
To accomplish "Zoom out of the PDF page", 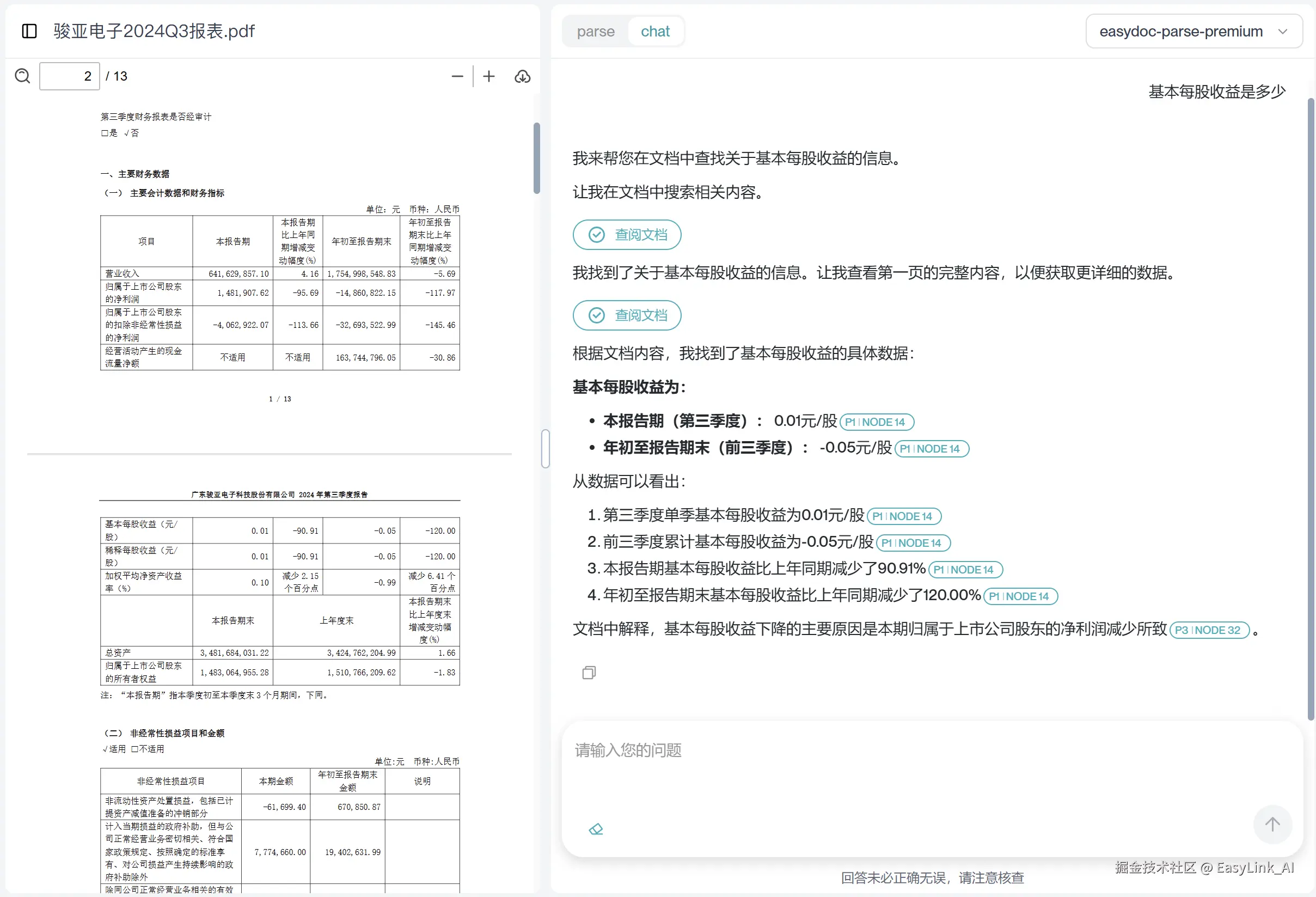I will click(x=457, y=76).
